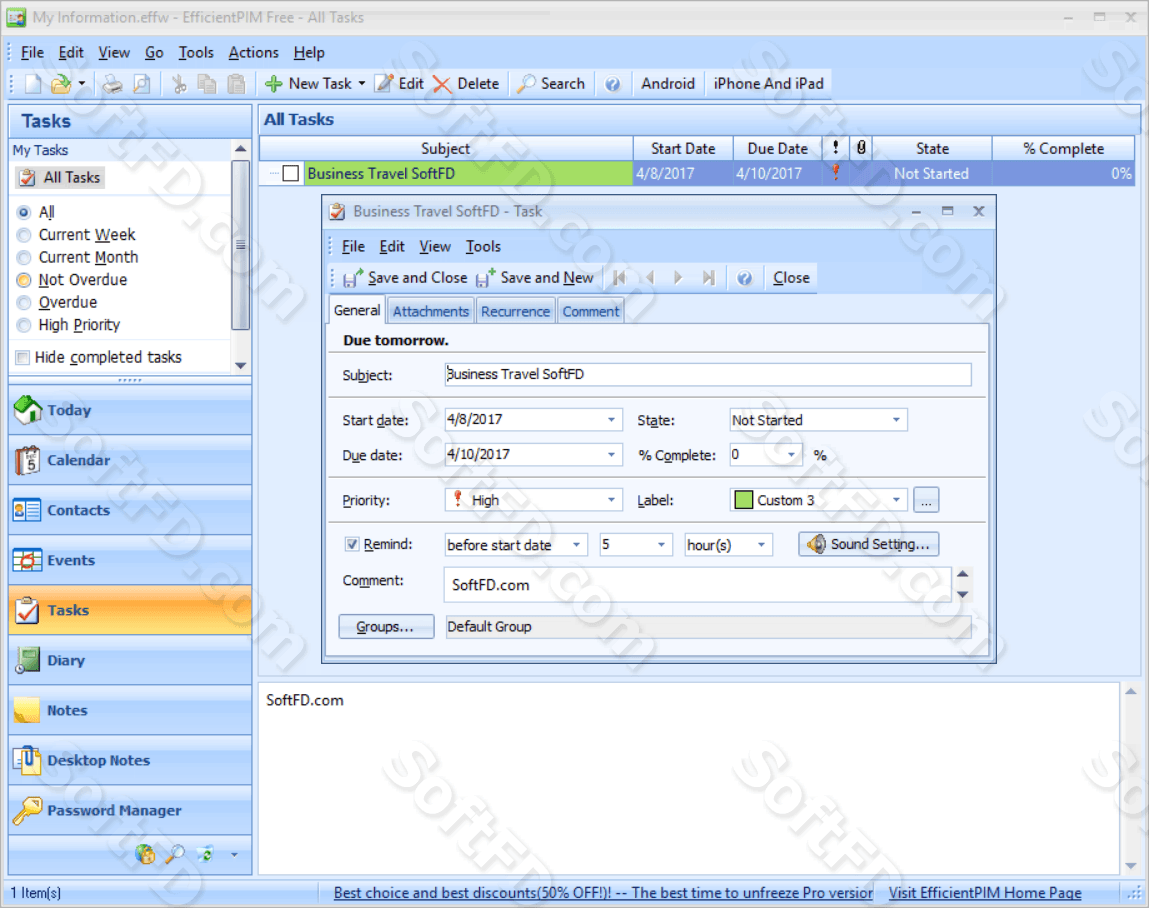Open the Desktop Notes section
The image size is (1149, 908).
(130, 760)
